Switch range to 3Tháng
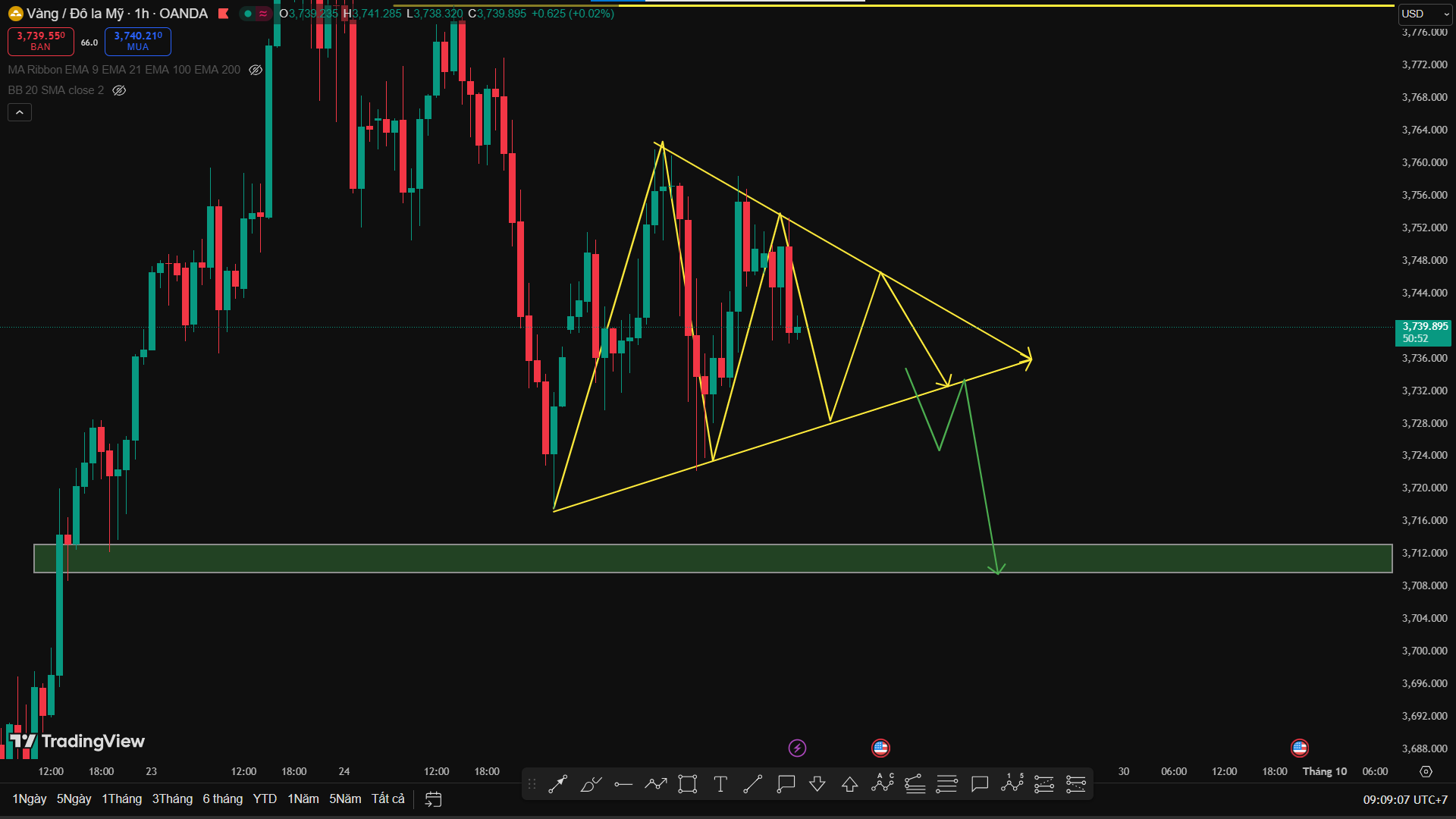The width and height of the screenshot is (1456, 819). (172, 799)
